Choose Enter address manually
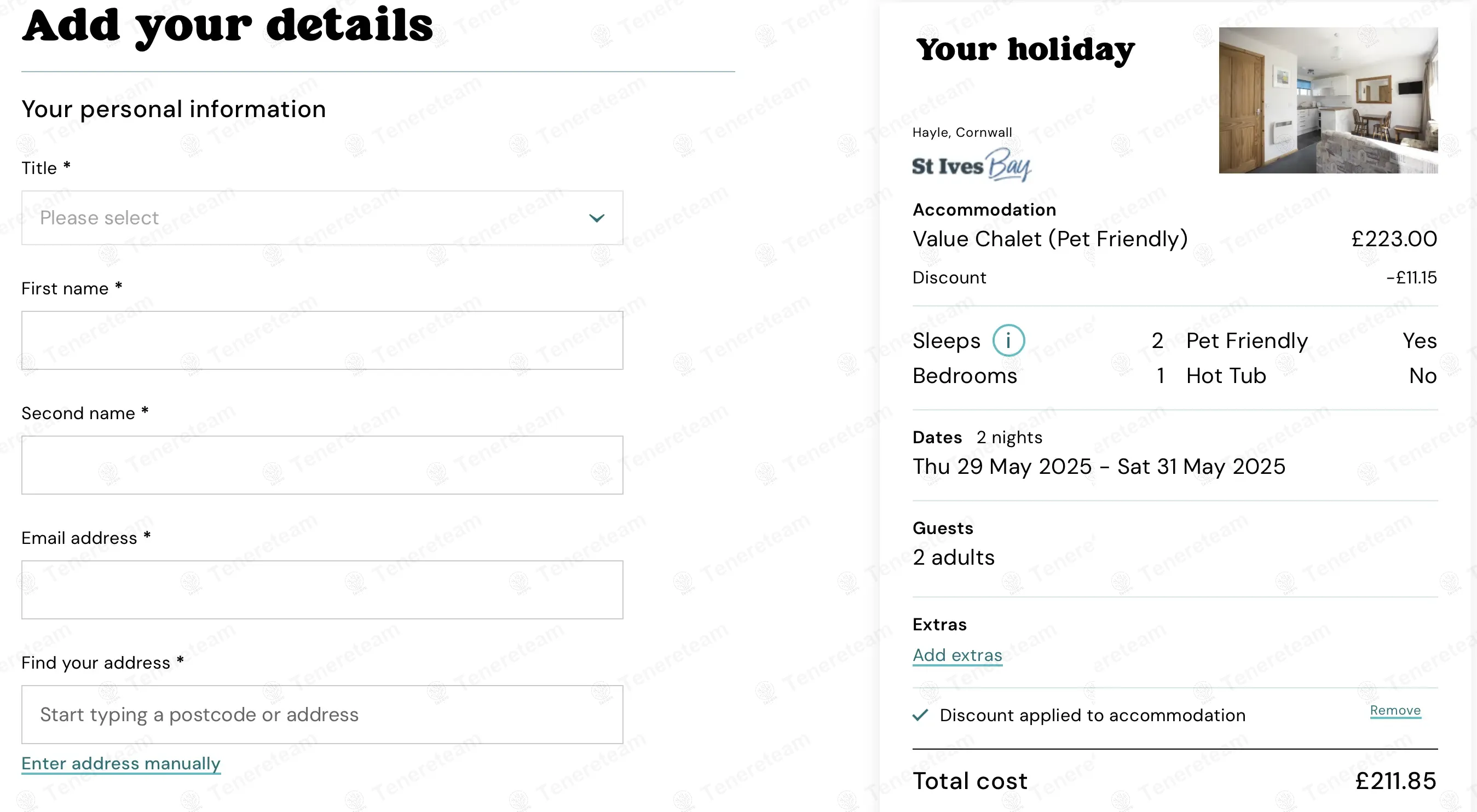The width and height of the screenshot is (1477, 812). pos(121,763)
